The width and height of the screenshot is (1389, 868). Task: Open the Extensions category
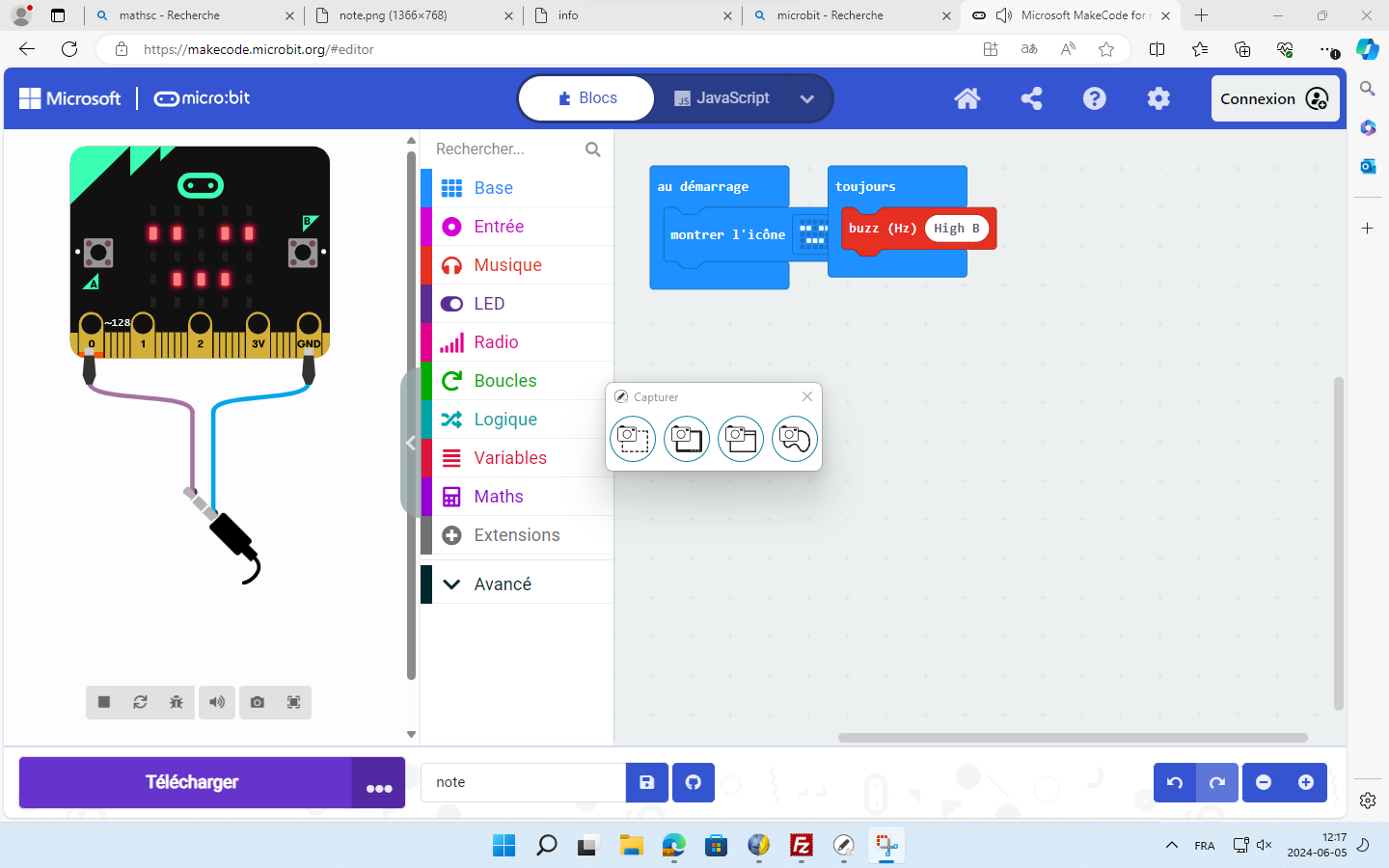click(x=517, y=535)
